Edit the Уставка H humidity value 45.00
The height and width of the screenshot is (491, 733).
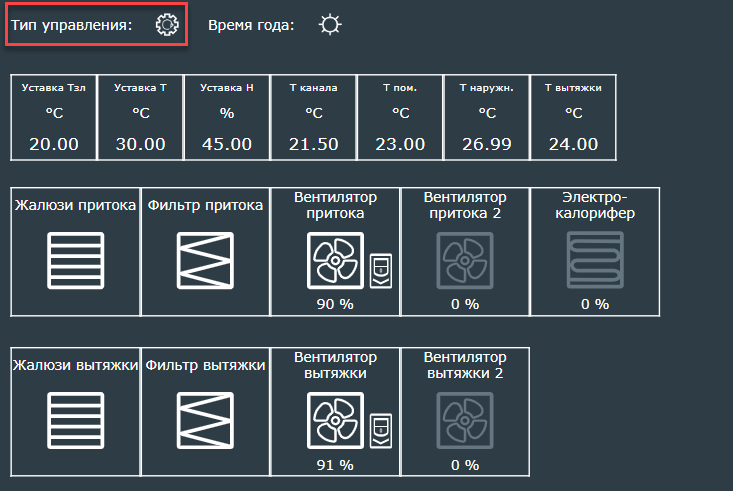pyautogui.click(x=227, y=144)
